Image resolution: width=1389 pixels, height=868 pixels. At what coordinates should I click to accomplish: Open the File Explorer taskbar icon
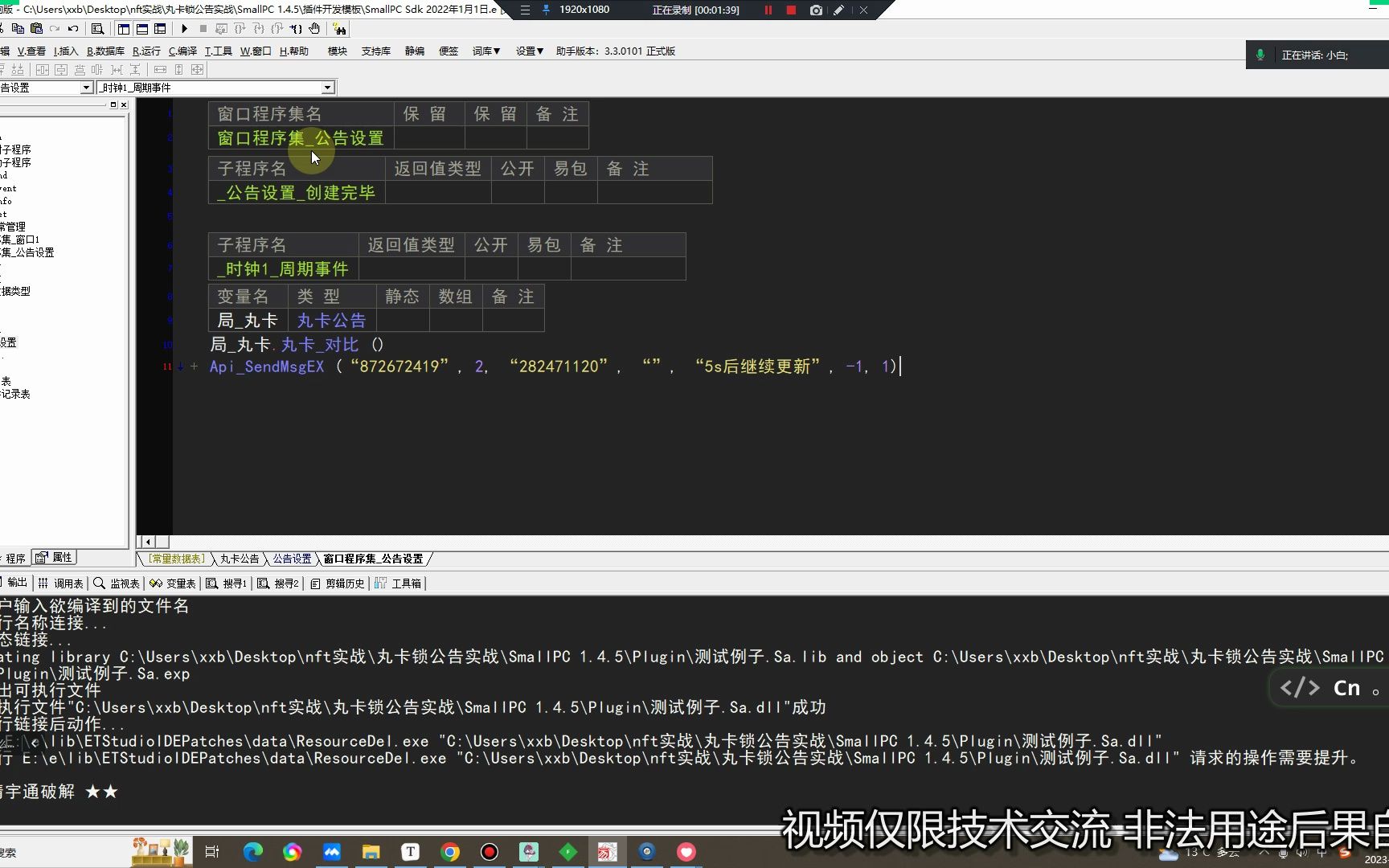(371, 852)
